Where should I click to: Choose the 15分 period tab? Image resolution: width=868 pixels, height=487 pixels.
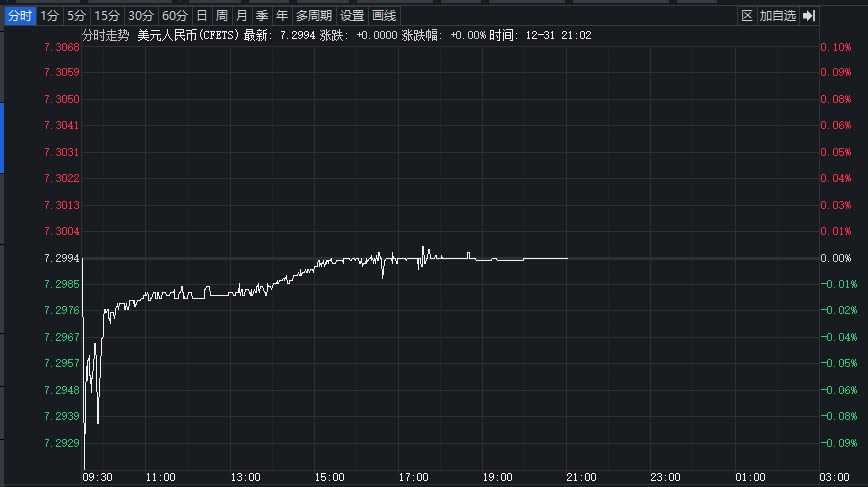pyautogui.click(x=106, y=16)
